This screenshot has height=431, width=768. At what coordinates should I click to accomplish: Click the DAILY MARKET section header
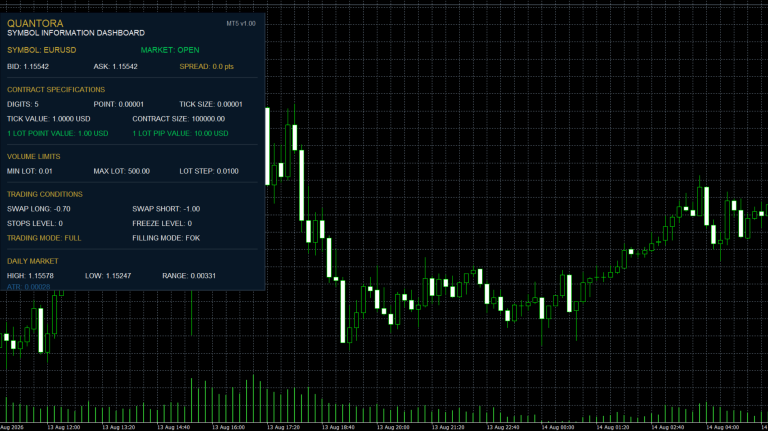32,262
